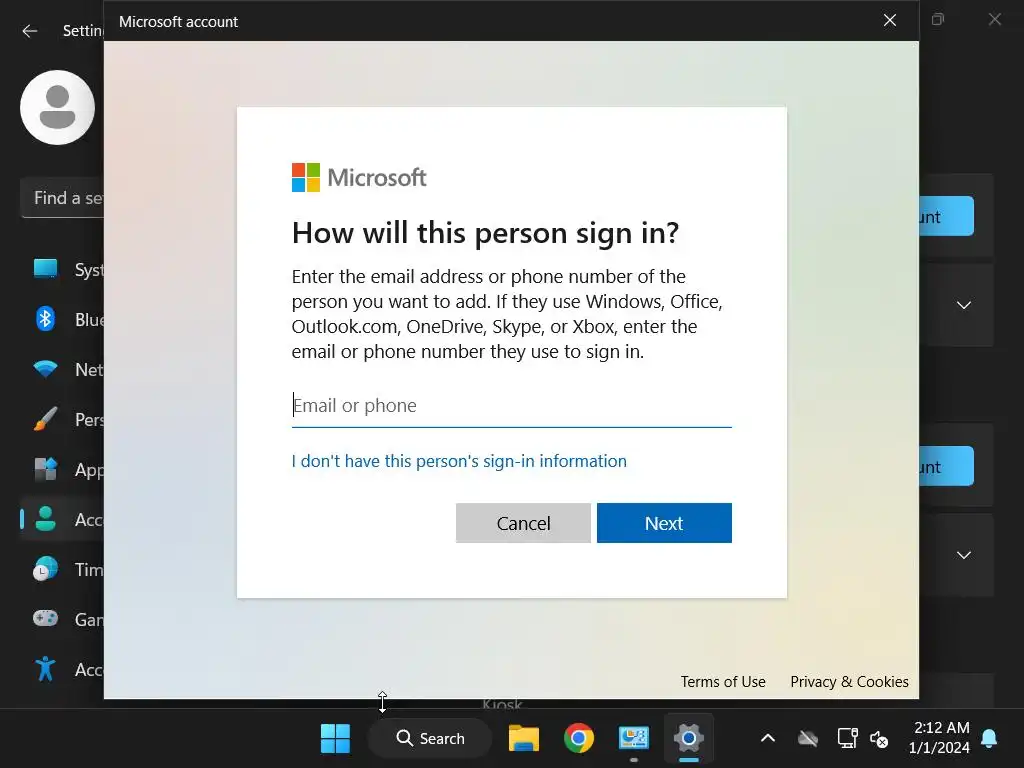Open System settings icon in sidebar
This screenshot has width=1024, height=768.
tap(45, 269)
